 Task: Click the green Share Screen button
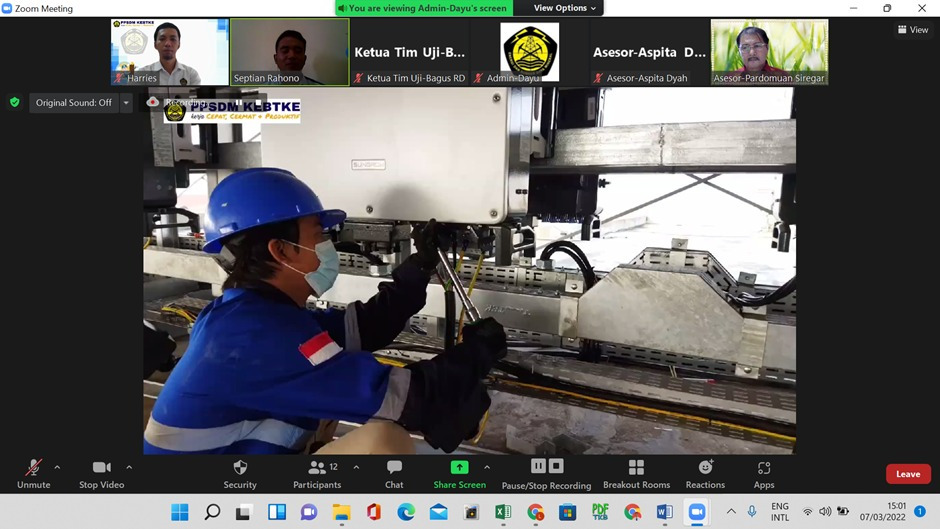(x=459, y=474)
